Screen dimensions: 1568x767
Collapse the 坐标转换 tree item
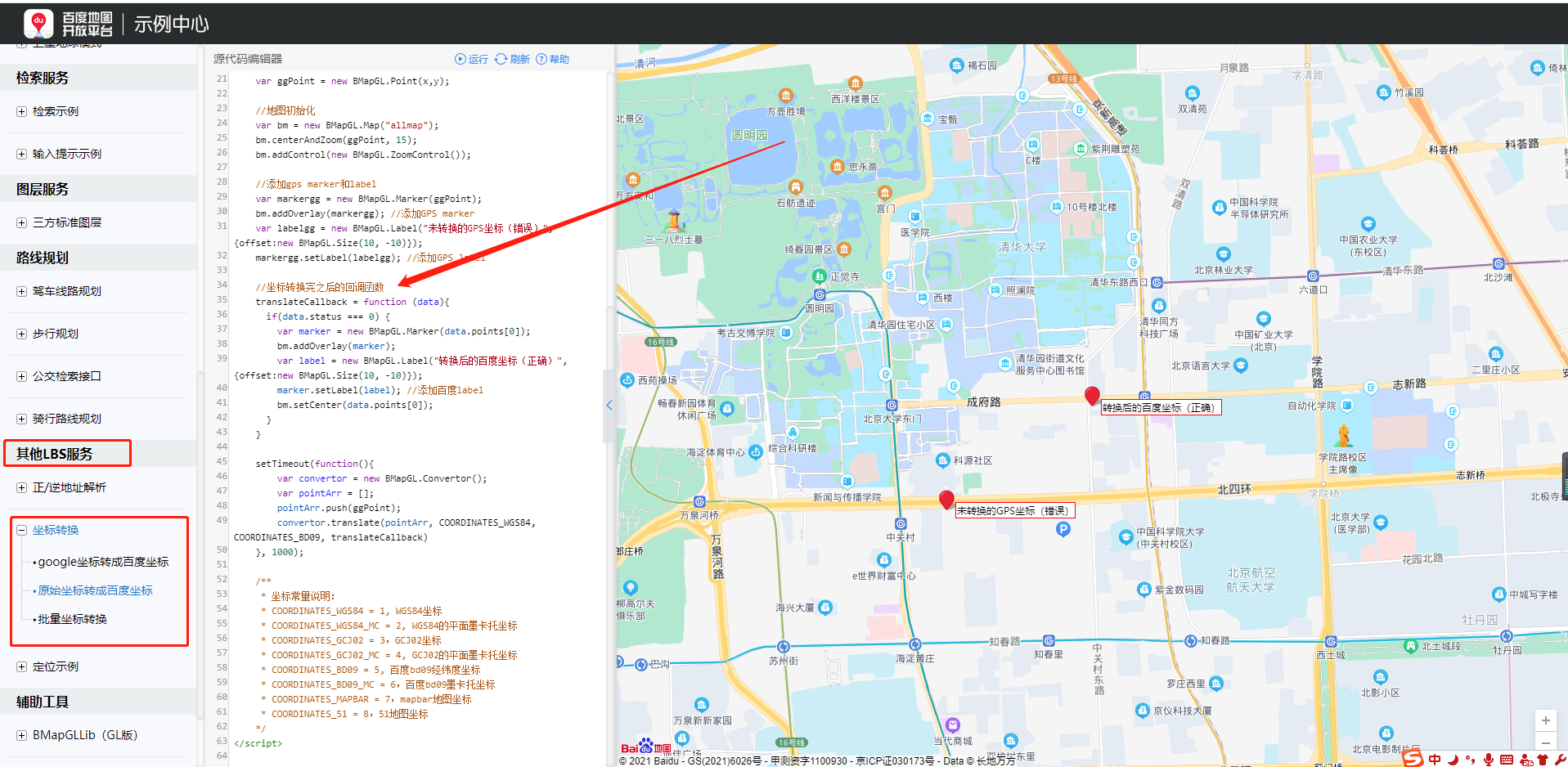21,531
